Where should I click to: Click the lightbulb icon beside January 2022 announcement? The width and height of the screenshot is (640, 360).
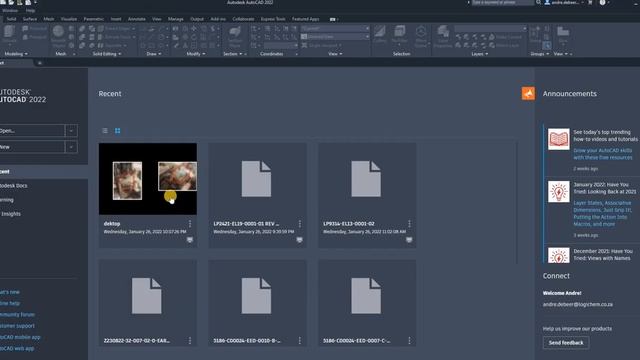(558, 191)
